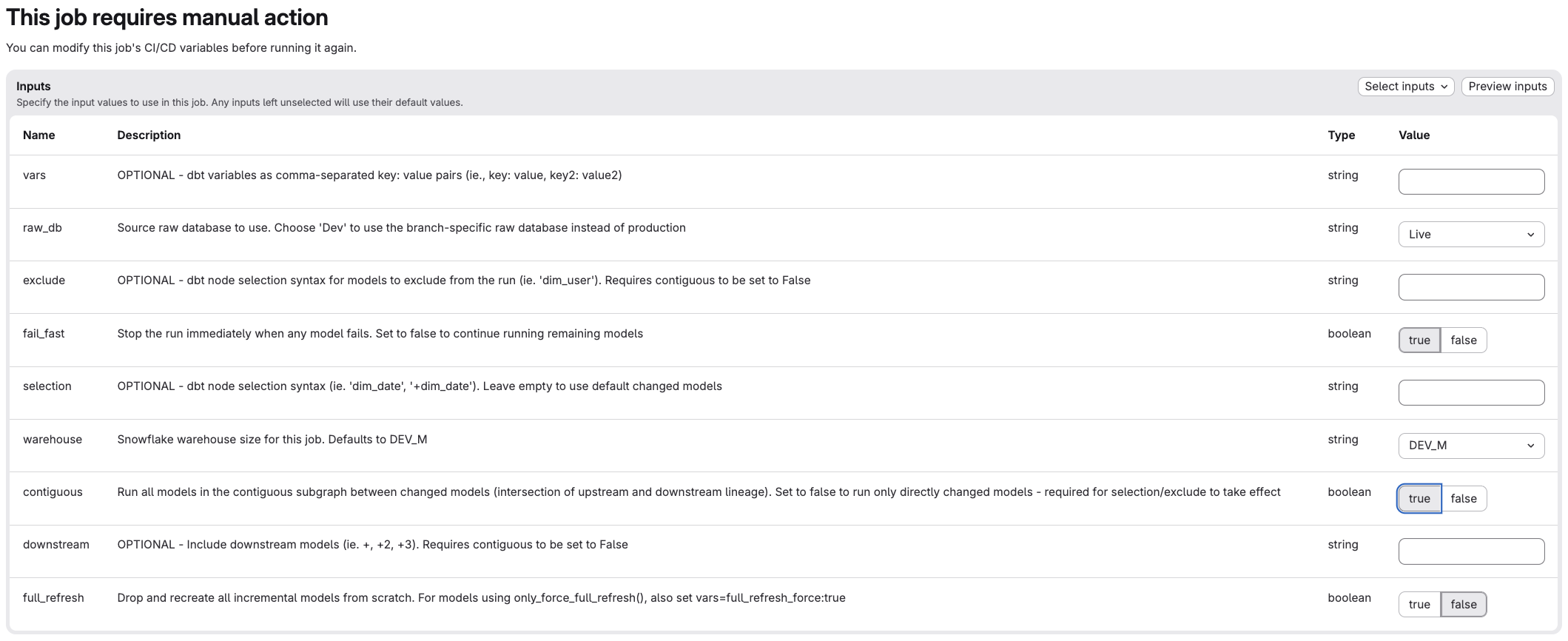Click the Name column header
Viewport: 1568px width, 641px height.
pyautogui.click(x=38, y=135)
